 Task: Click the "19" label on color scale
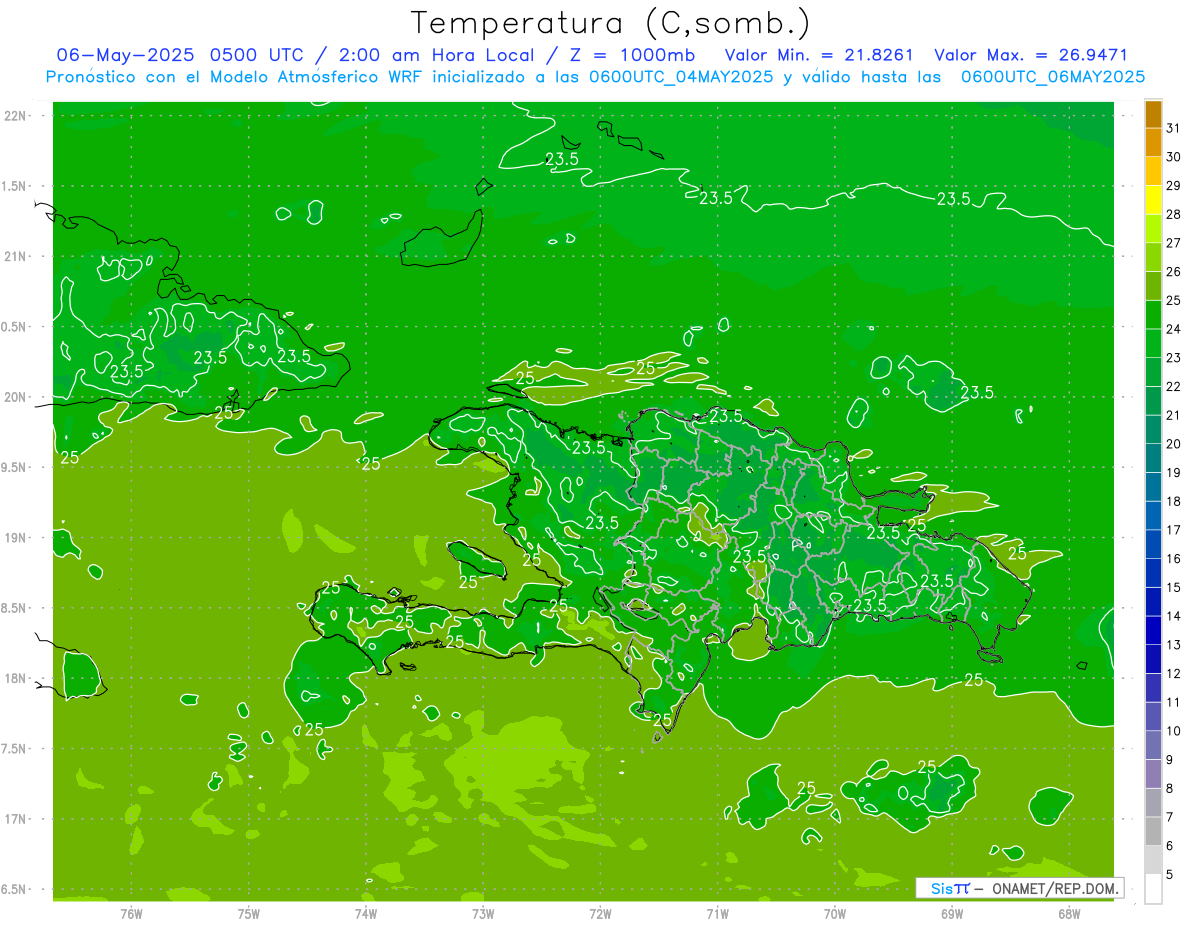pyautogui.click(x=1174, y=472)
